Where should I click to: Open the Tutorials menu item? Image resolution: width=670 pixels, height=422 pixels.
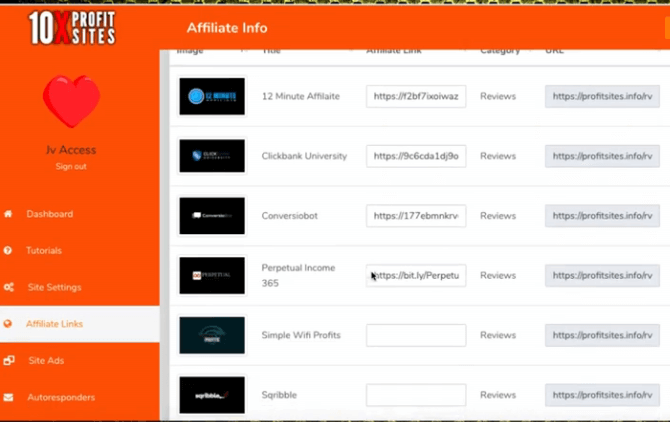[x=44, y=251]
